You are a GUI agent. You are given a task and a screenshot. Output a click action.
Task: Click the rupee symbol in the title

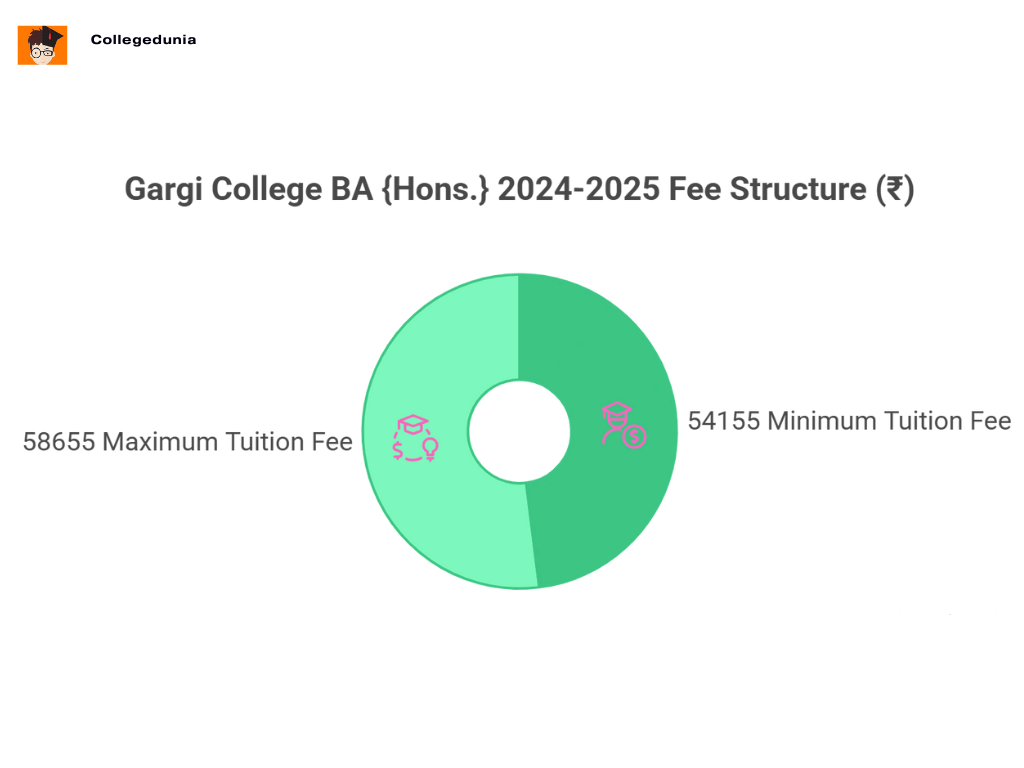pyautogui.click(x=893, y=190)
